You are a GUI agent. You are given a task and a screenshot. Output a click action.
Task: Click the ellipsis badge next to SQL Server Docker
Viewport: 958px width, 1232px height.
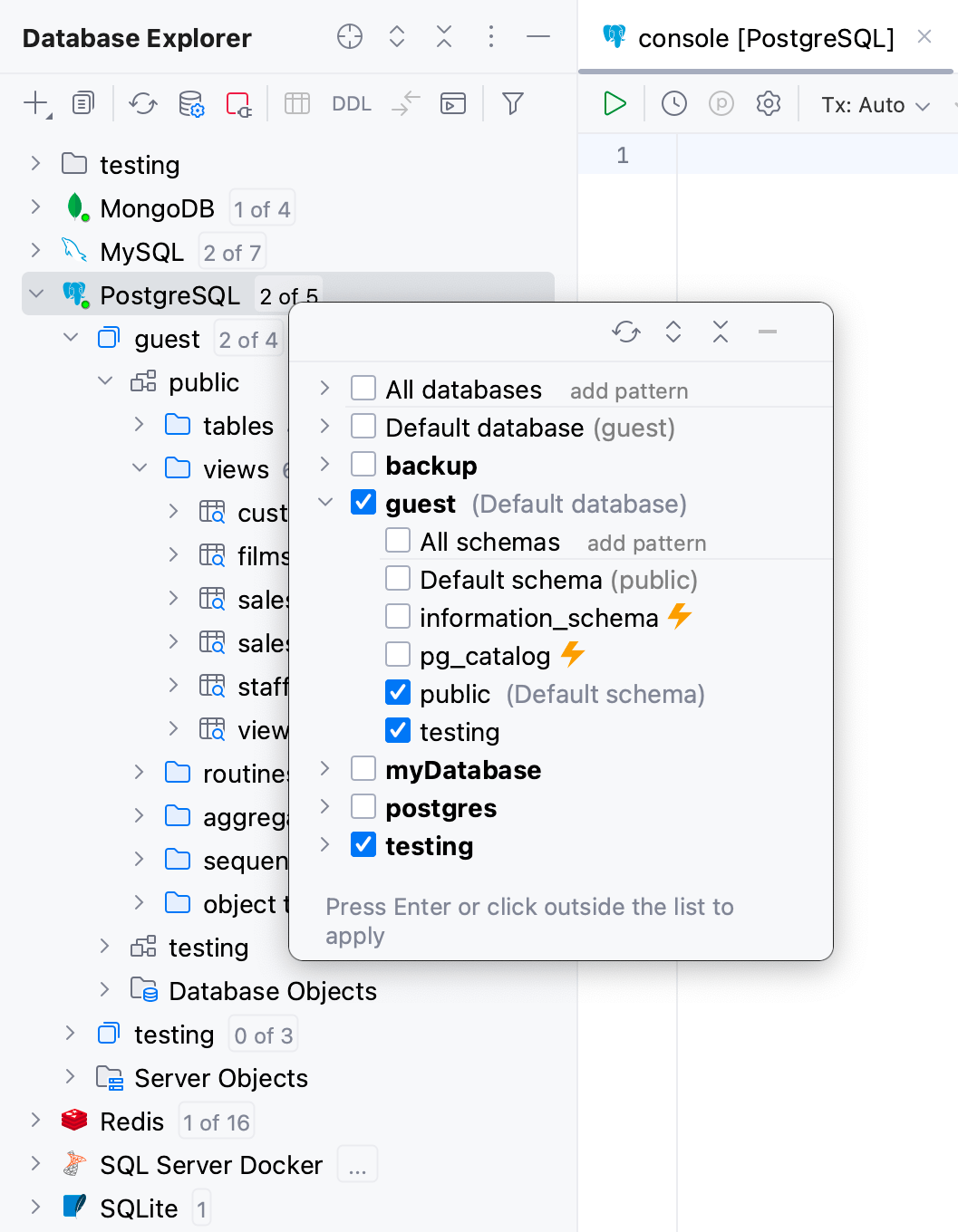point(357,1166)
